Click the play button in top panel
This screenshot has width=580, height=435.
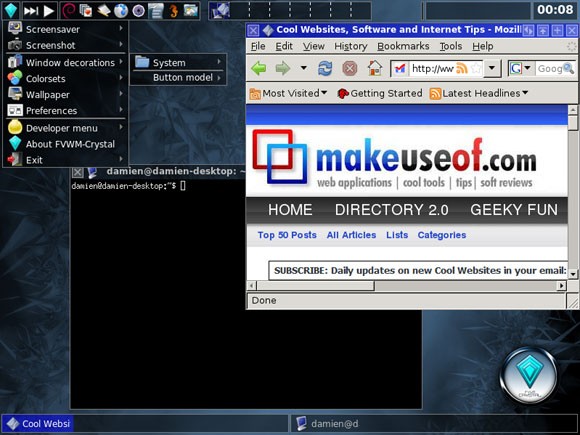click(49, 11)
